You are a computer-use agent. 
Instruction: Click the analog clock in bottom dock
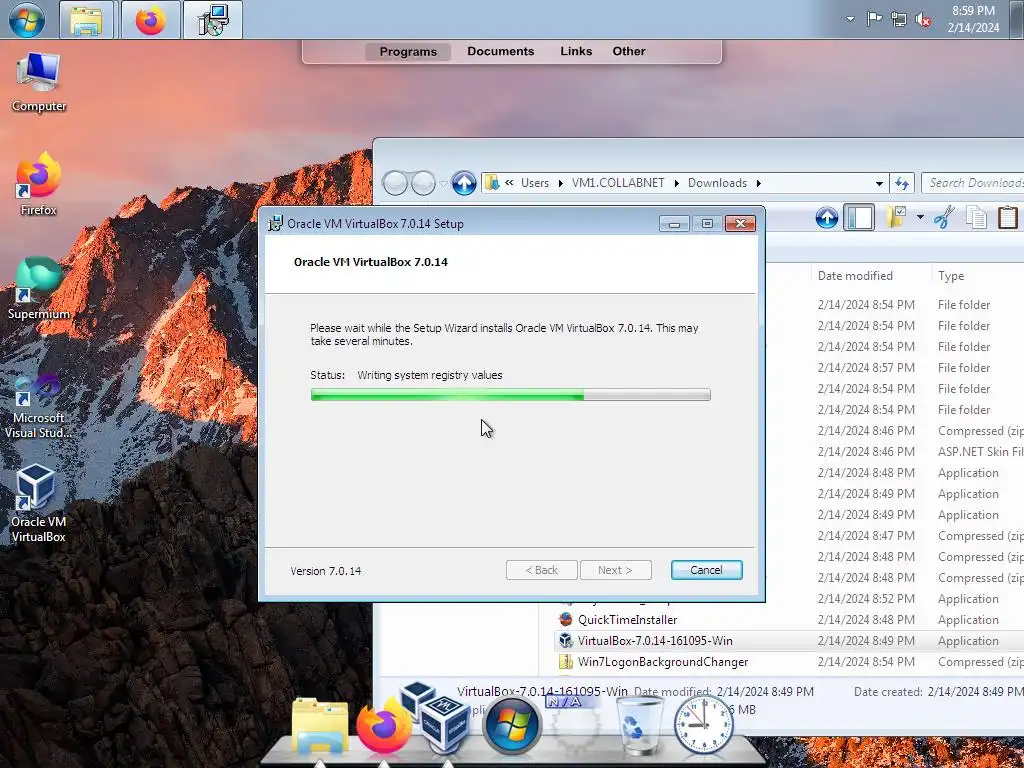pyautogui.click(x=703, y=724)
